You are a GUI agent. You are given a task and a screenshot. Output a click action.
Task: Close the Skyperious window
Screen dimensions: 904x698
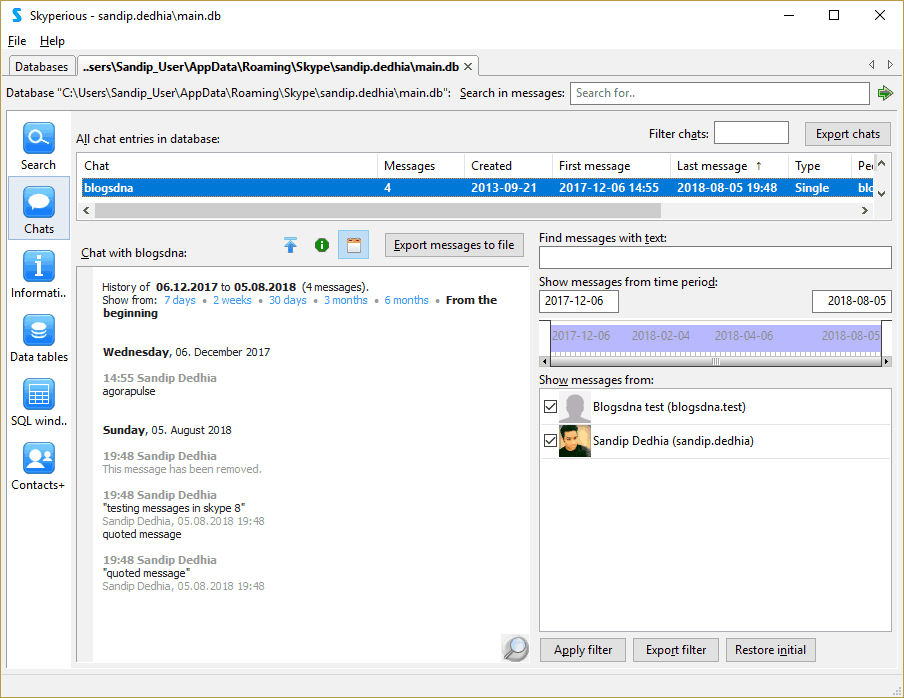pyautogui.click(x=880, y=16)
